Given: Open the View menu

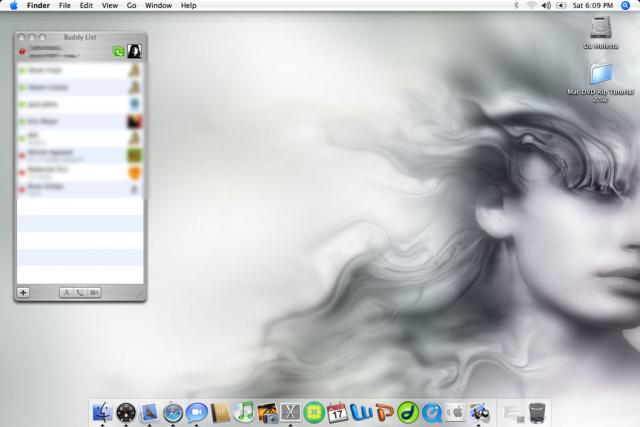Looking at the screenshot, I should pos(110,5).
